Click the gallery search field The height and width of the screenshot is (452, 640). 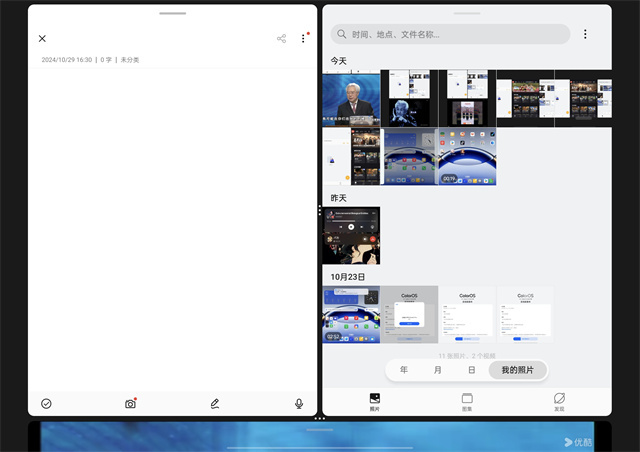click(x=450, y=34)
